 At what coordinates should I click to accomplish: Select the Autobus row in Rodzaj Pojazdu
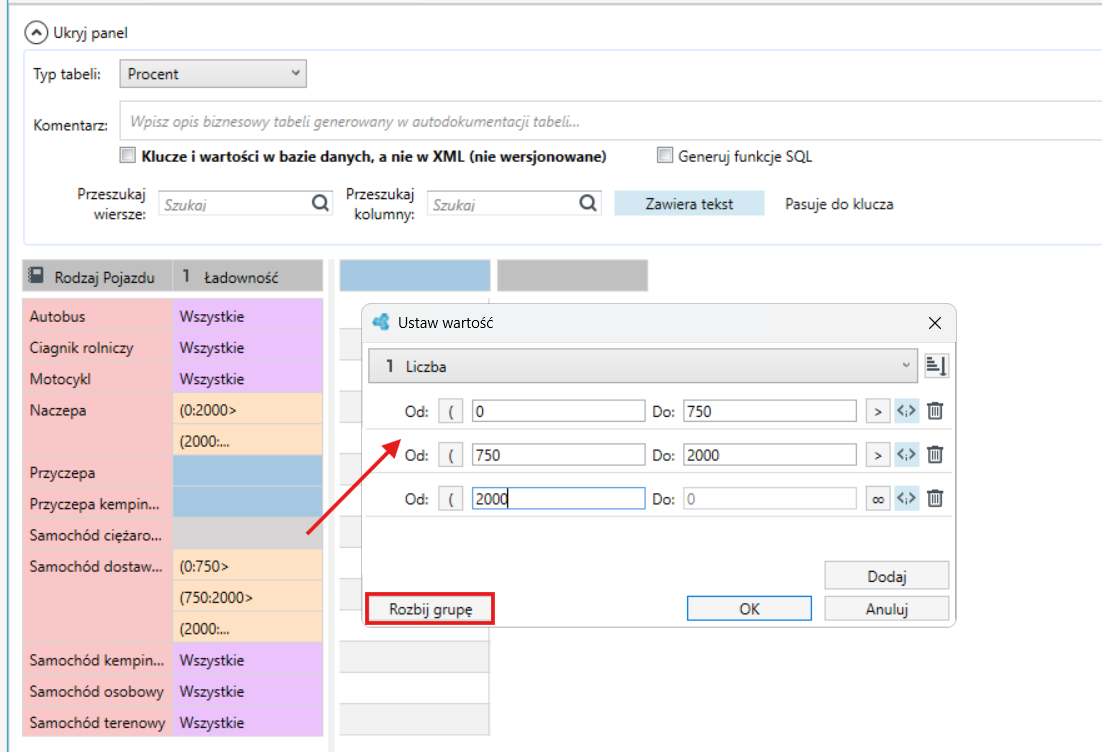tap(98, 316)
